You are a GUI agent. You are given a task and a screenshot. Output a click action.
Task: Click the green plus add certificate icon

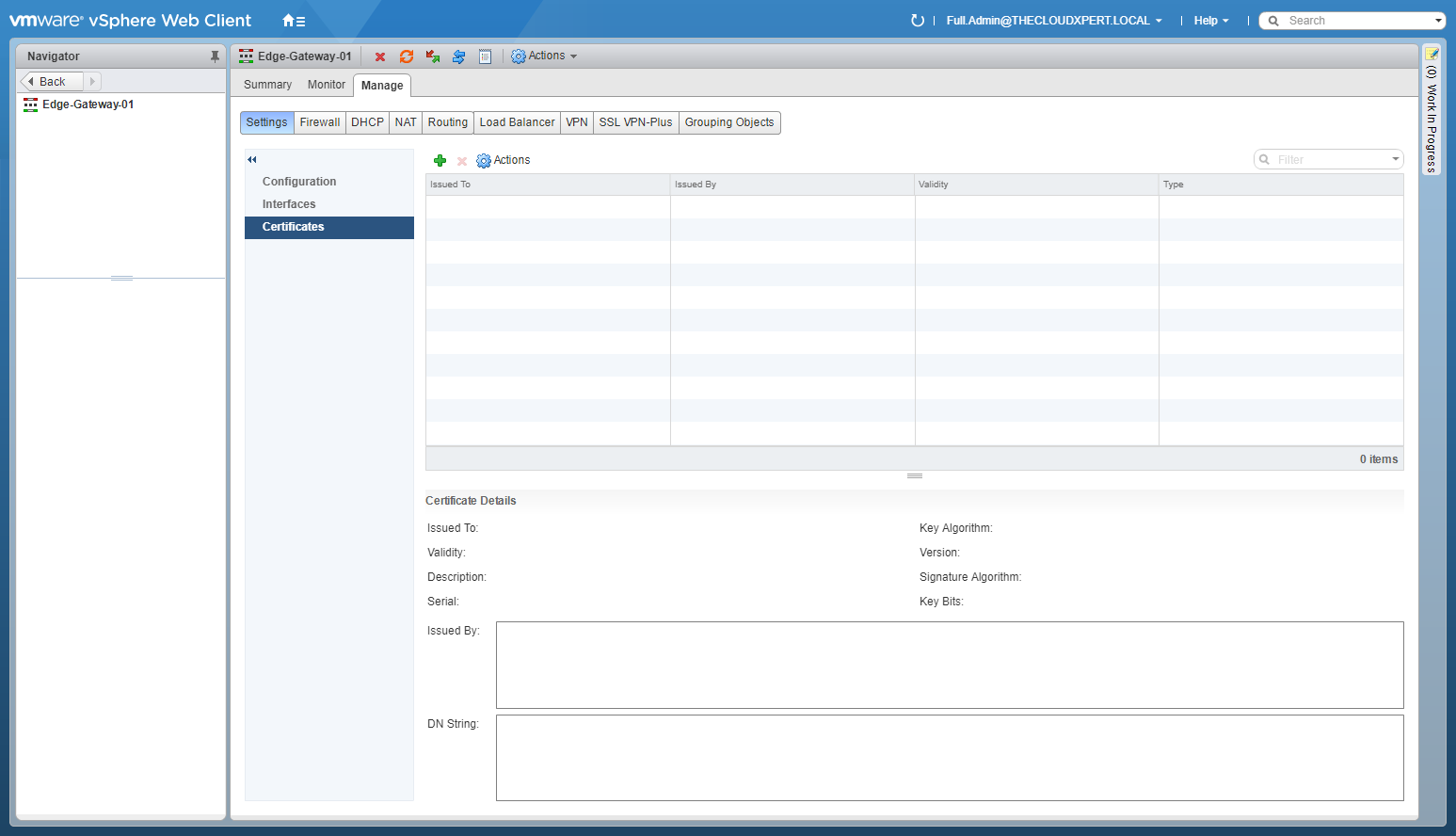[x=440, y=161]
